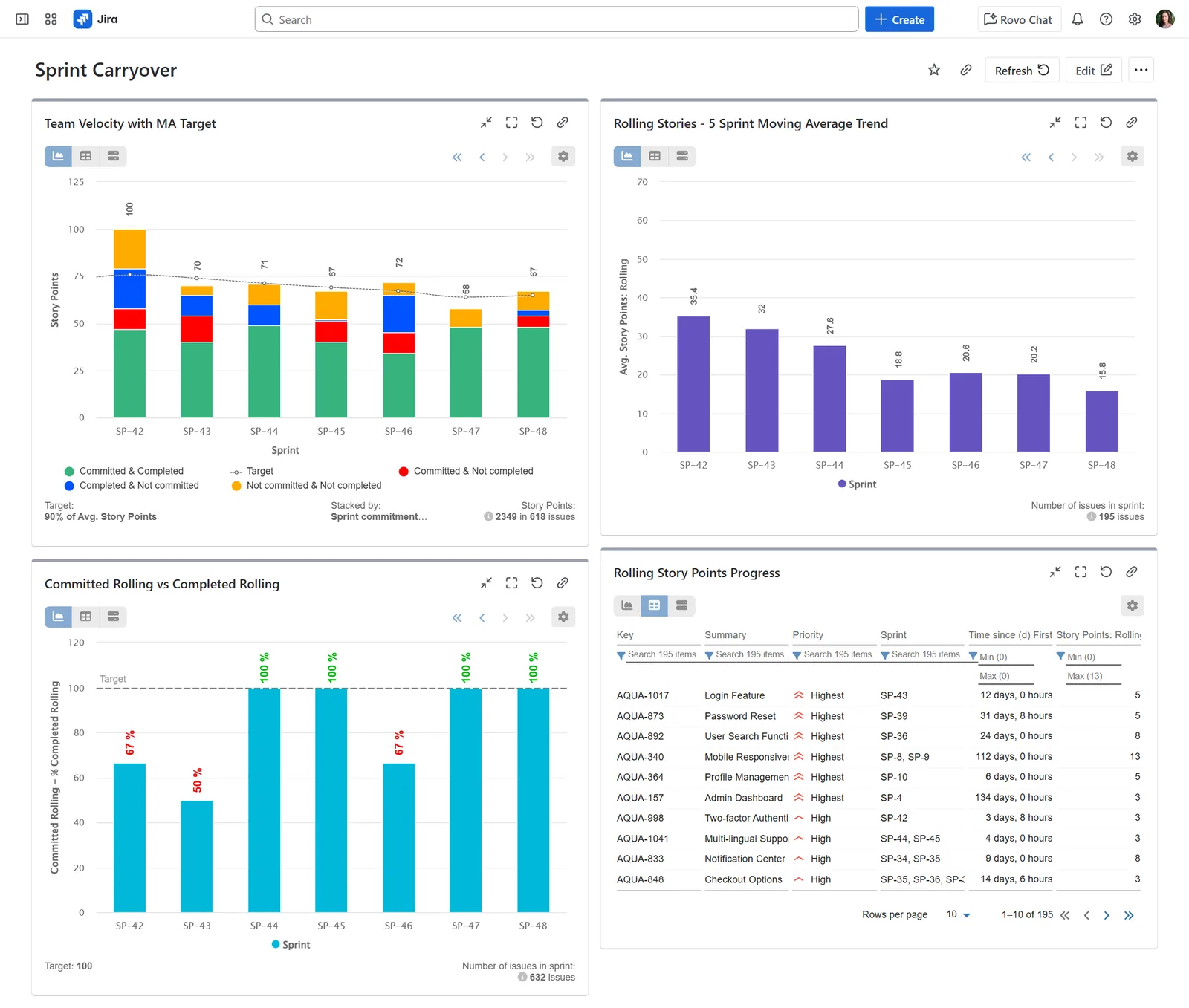Open Jira settings gear in header
Image resolution: width=1189 pixels, height=1008 pixels.
[x=1135, y=19]
